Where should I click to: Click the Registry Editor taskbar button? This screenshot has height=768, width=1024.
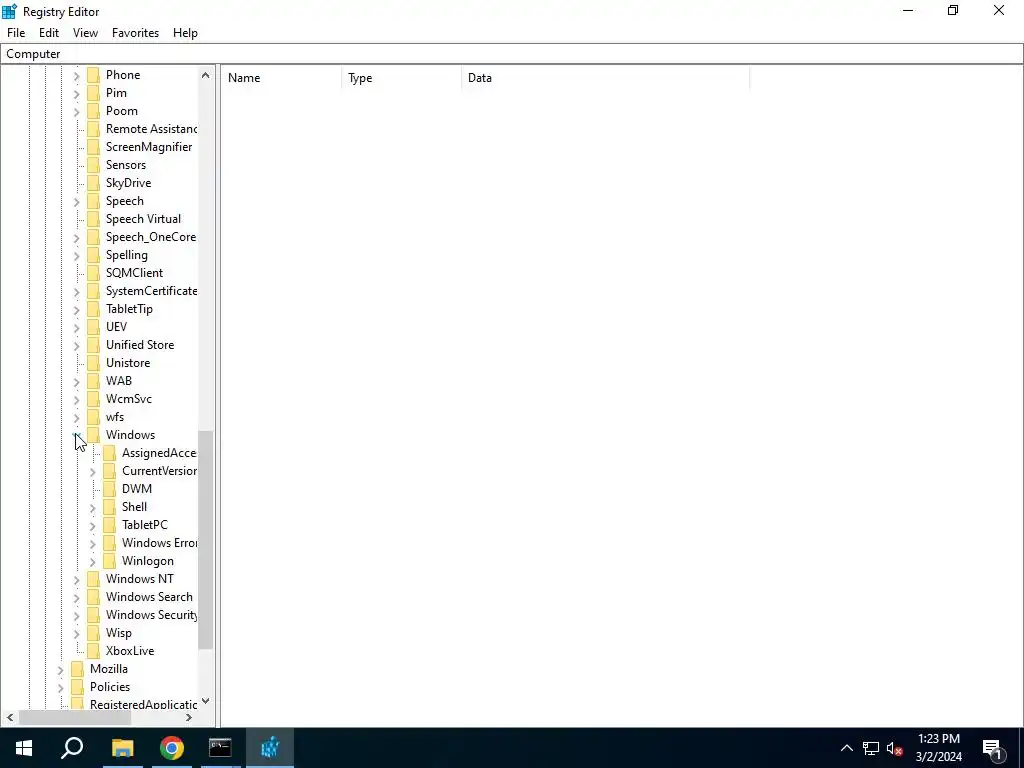(270, 748)
